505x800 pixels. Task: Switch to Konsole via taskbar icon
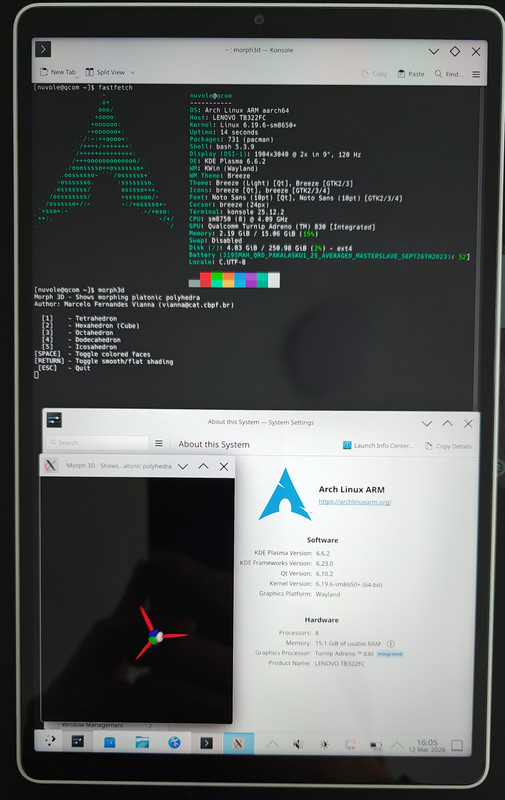tap(206, 743)
